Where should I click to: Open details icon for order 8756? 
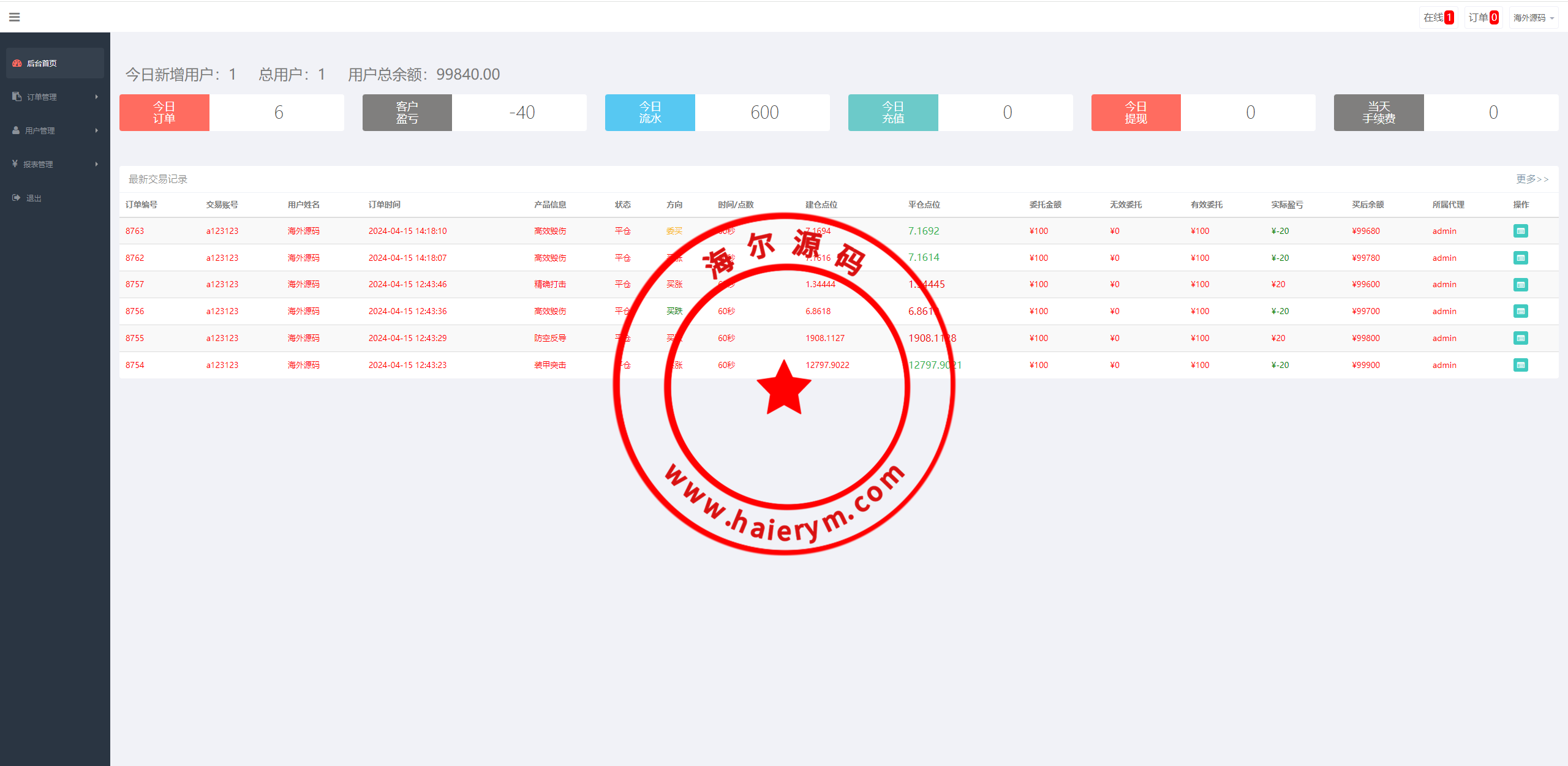[x=1520, y=311]
